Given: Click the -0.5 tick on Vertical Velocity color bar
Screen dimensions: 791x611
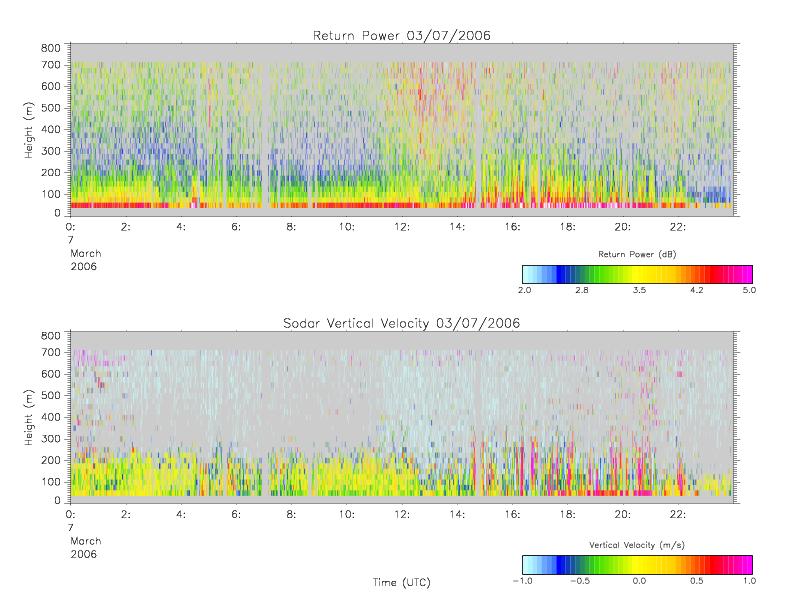Looking at the screenshot, I should point(580,581).
